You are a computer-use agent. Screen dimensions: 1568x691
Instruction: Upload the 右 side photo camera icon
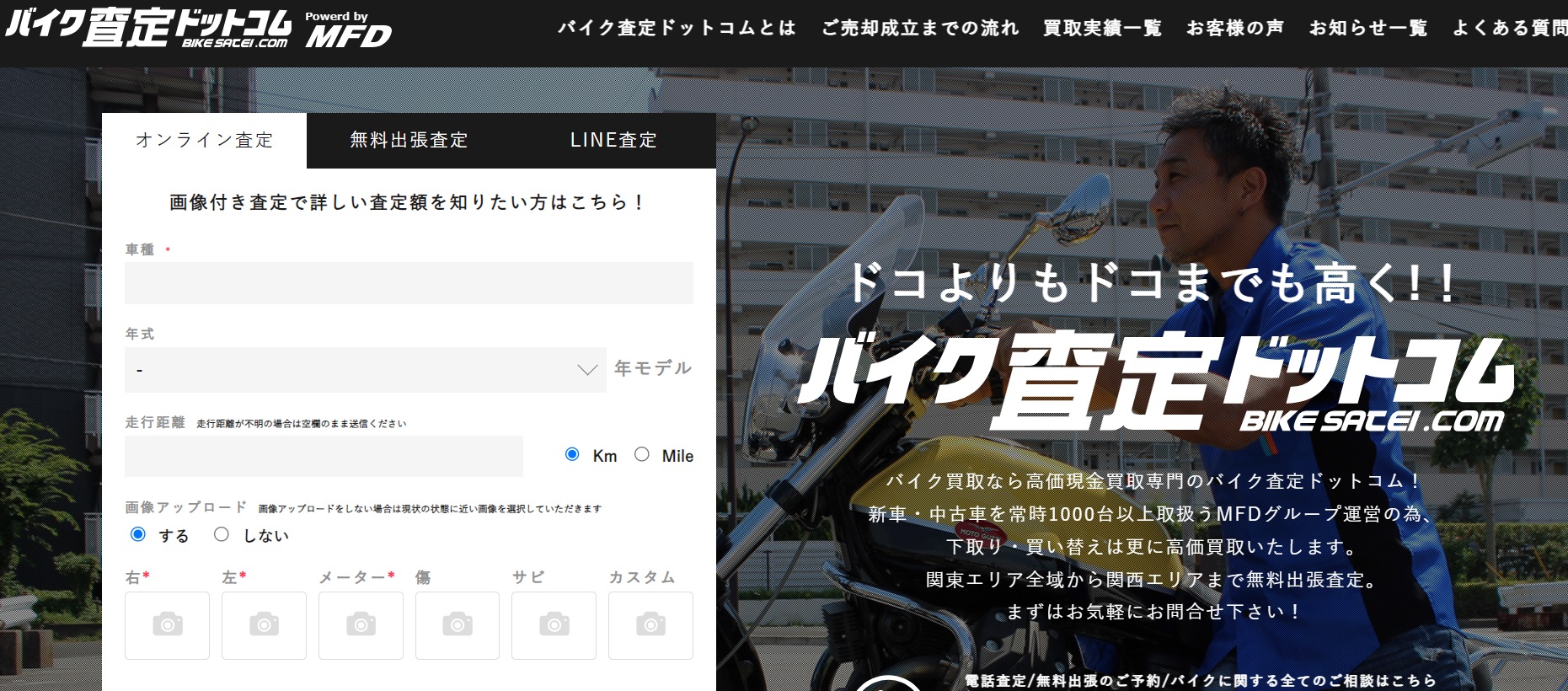[167, 625]
